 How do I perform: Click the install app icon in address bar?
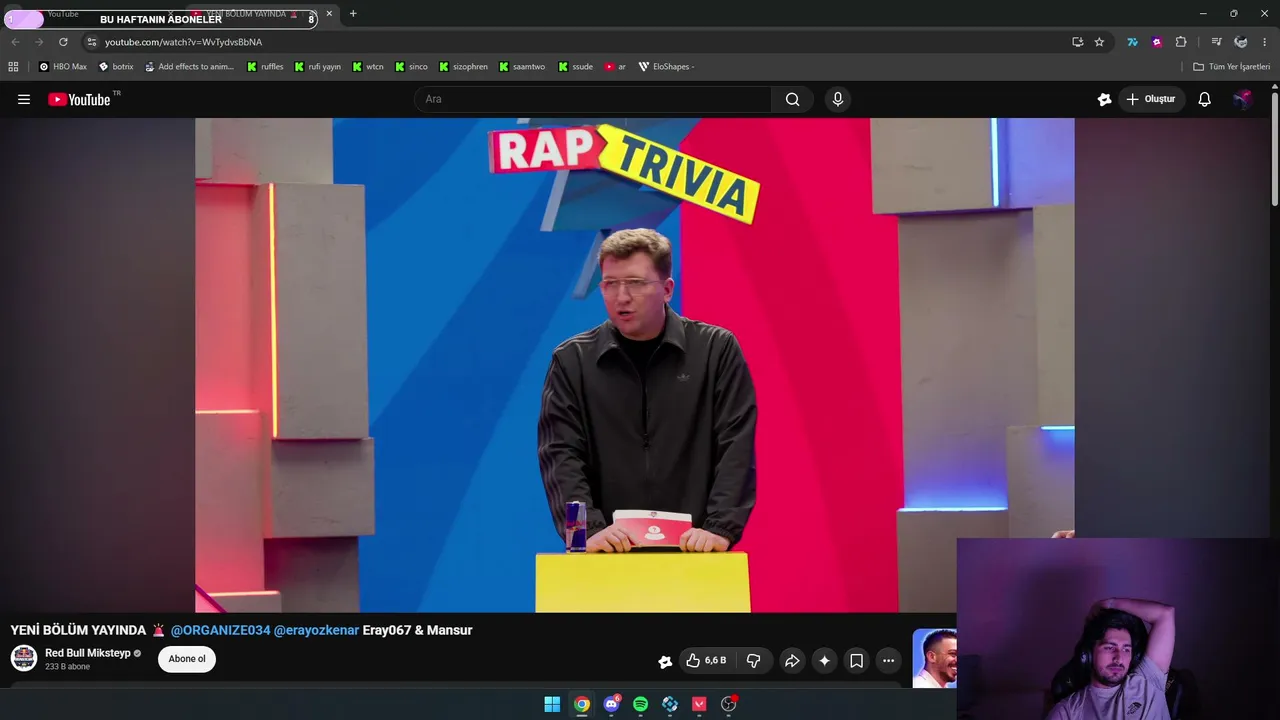1077,42
